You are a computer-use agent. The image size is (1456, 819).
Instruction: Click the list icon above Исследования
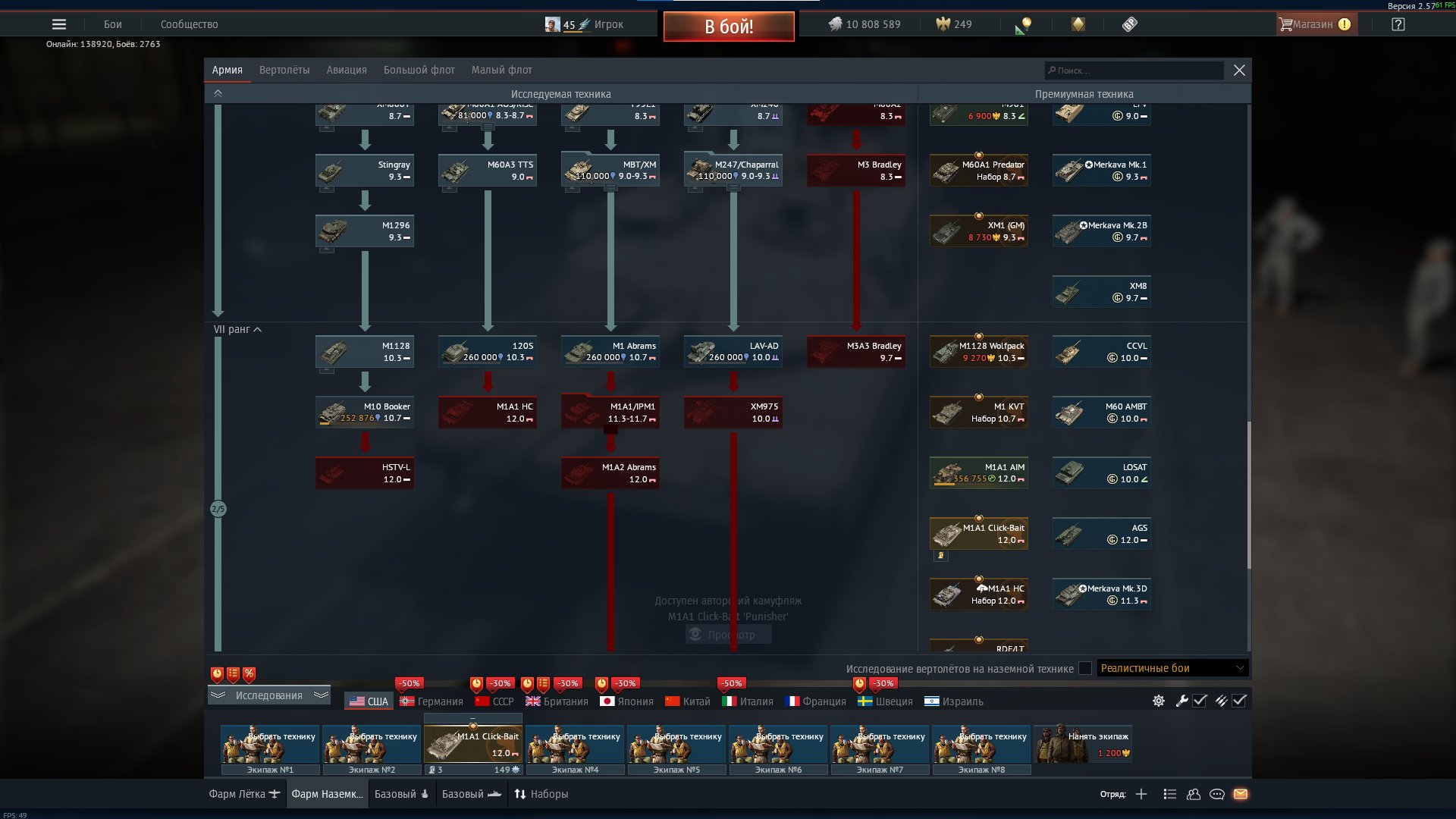point(233,673)
